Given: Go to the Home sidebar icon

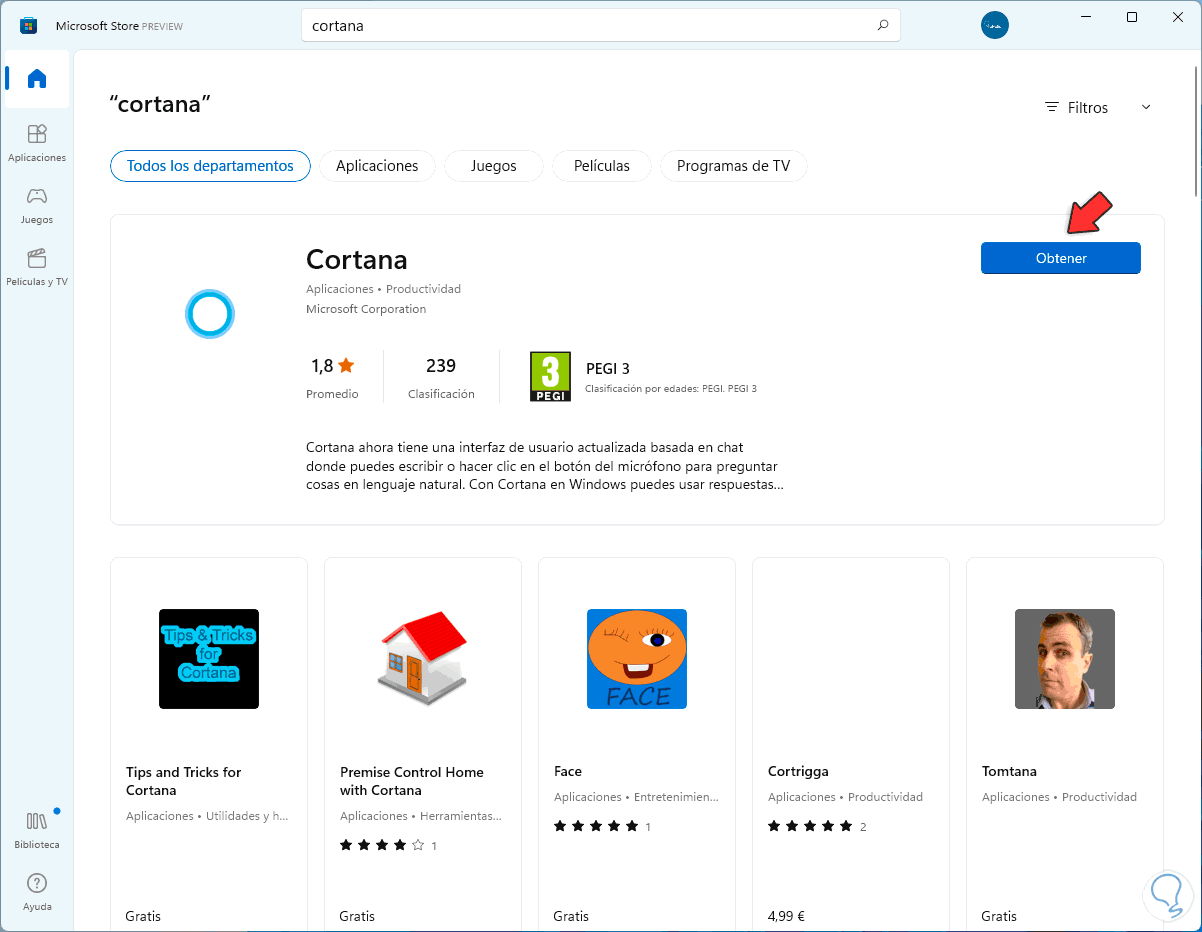Looking at the screenshot, I should pyautogui.click(x=37, y=78).
